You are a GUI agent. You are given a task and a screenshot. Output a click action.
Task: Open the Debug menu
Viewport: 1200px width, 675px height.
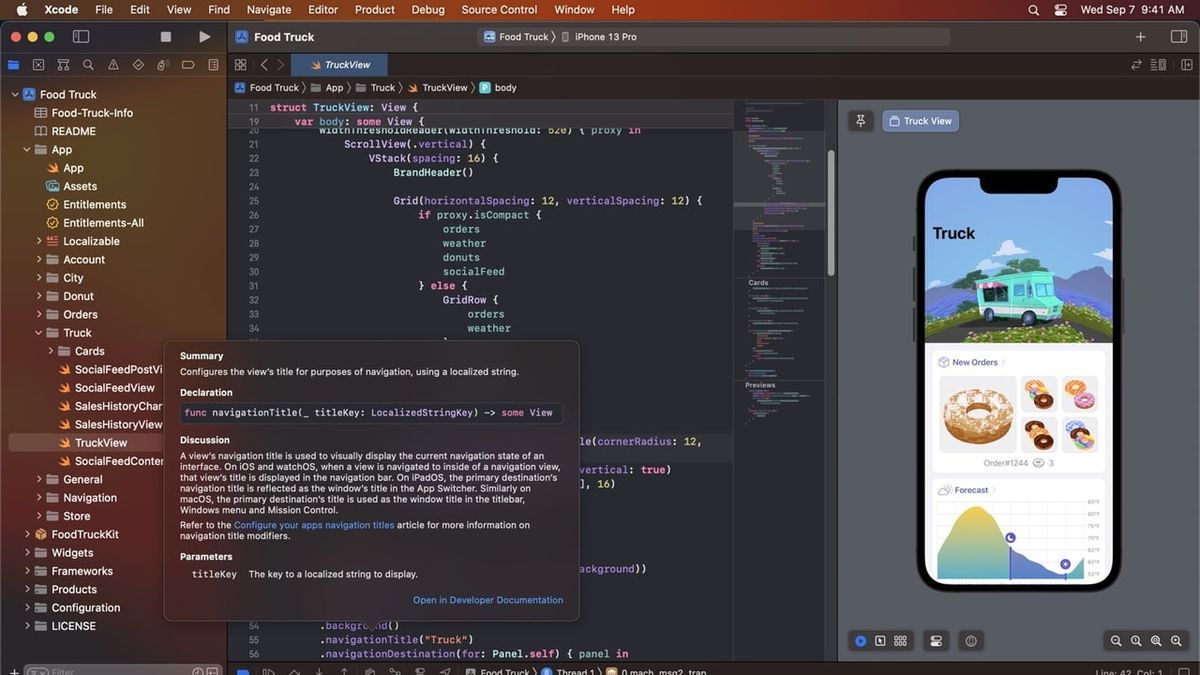427,9
